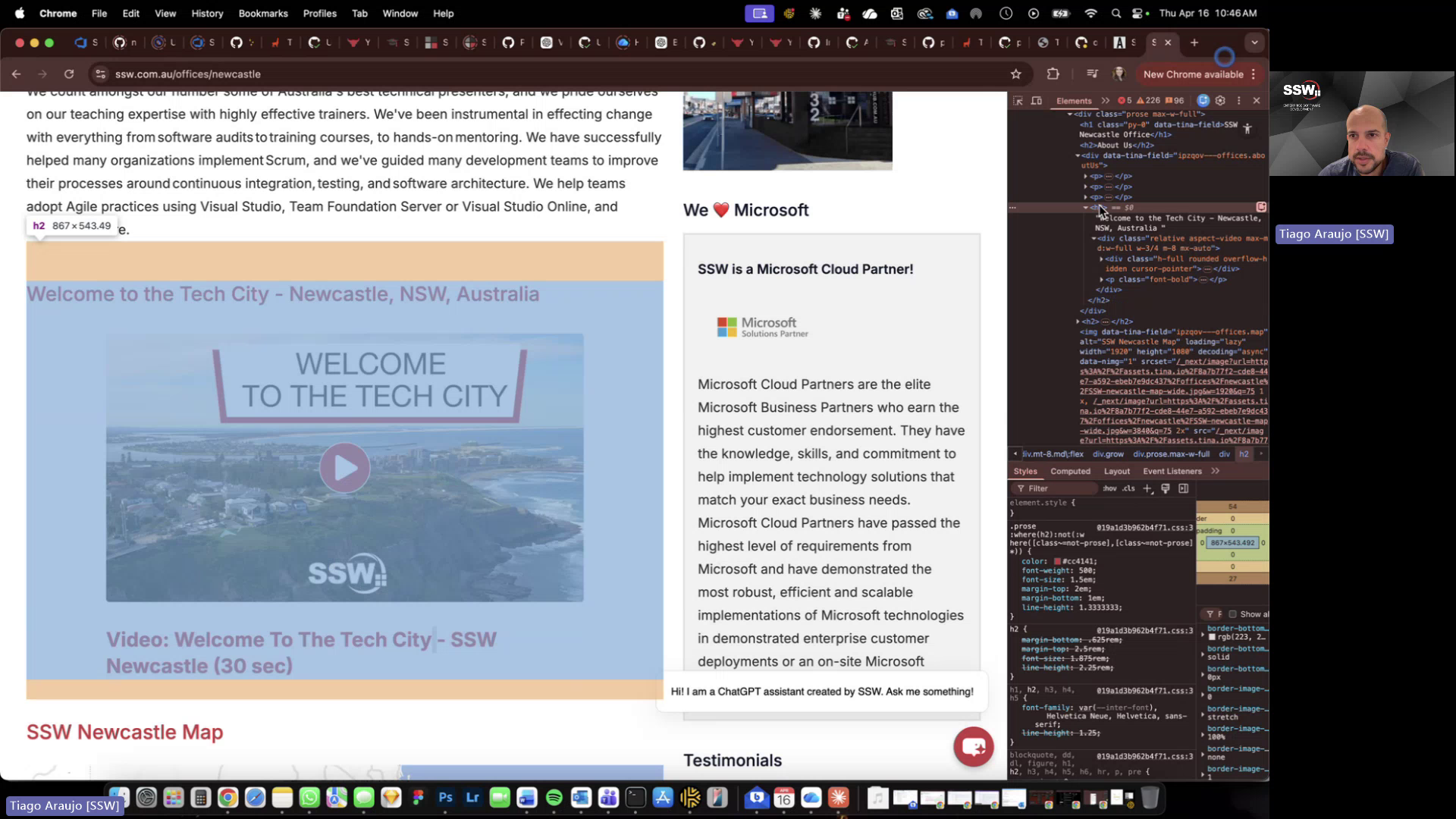1456x819 pixels.
Task: Toggle the computed styles sidebar icon
Action: click(1184, 489)
